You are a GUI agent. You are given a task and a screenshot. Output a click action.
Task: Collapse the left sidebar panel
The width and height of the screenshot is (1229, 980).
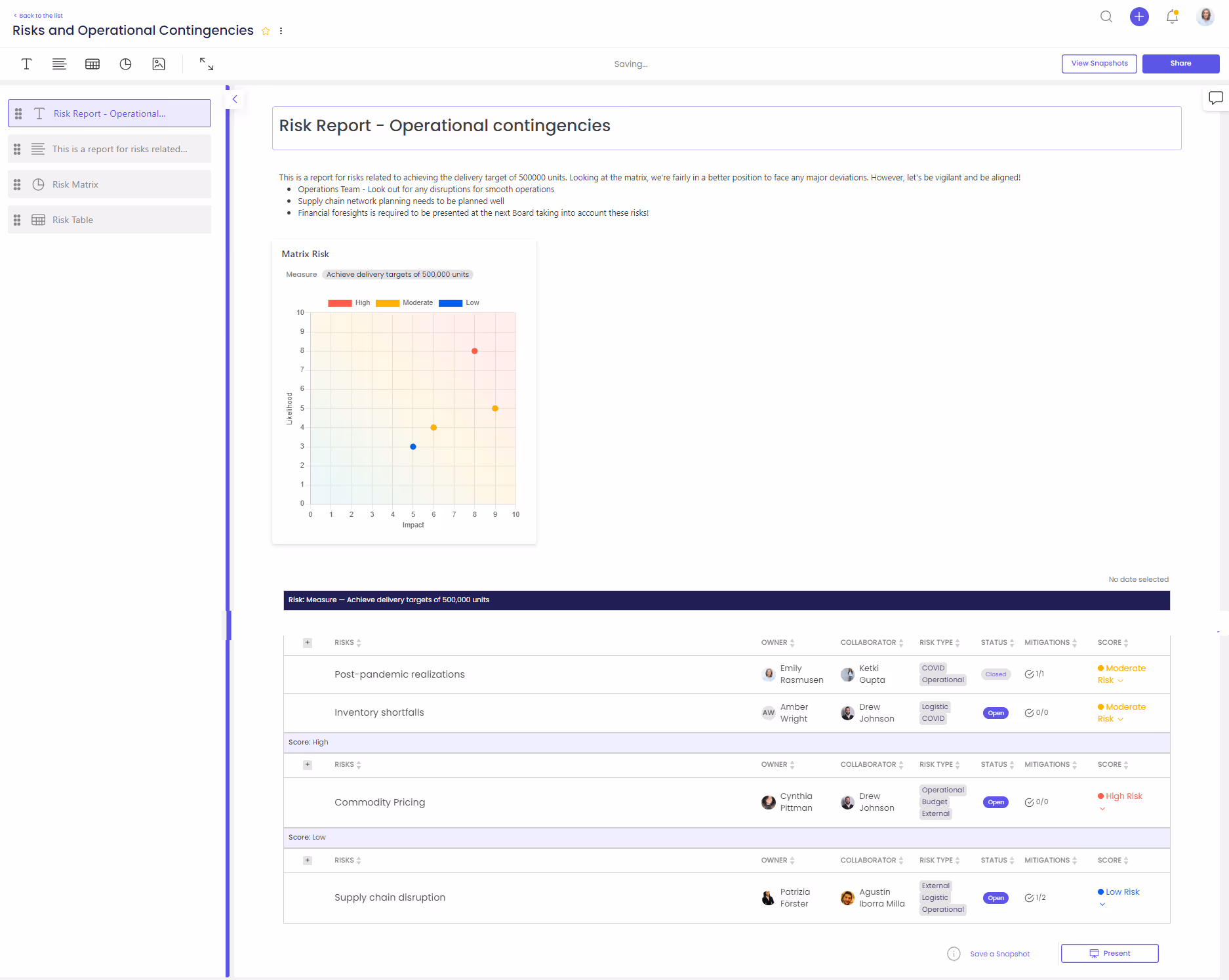(234, 99)
